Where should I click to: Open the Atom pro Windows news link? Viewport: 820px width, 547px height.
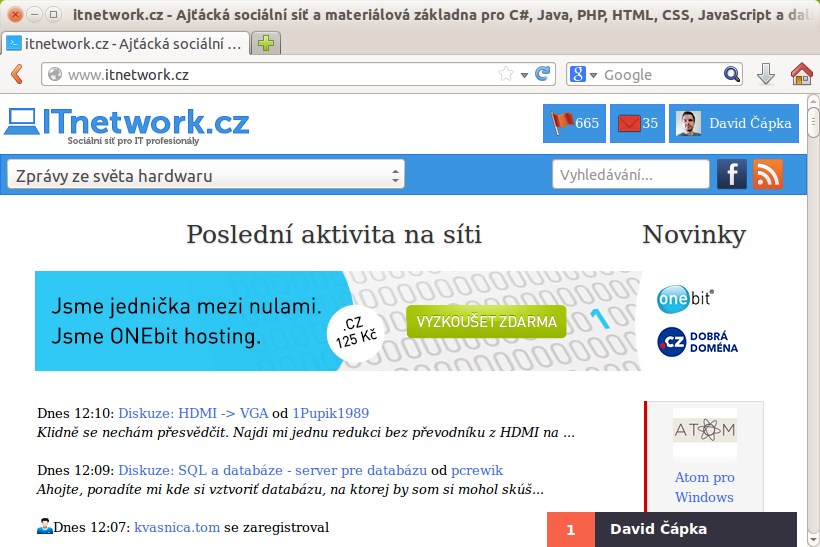coord(704,487)
